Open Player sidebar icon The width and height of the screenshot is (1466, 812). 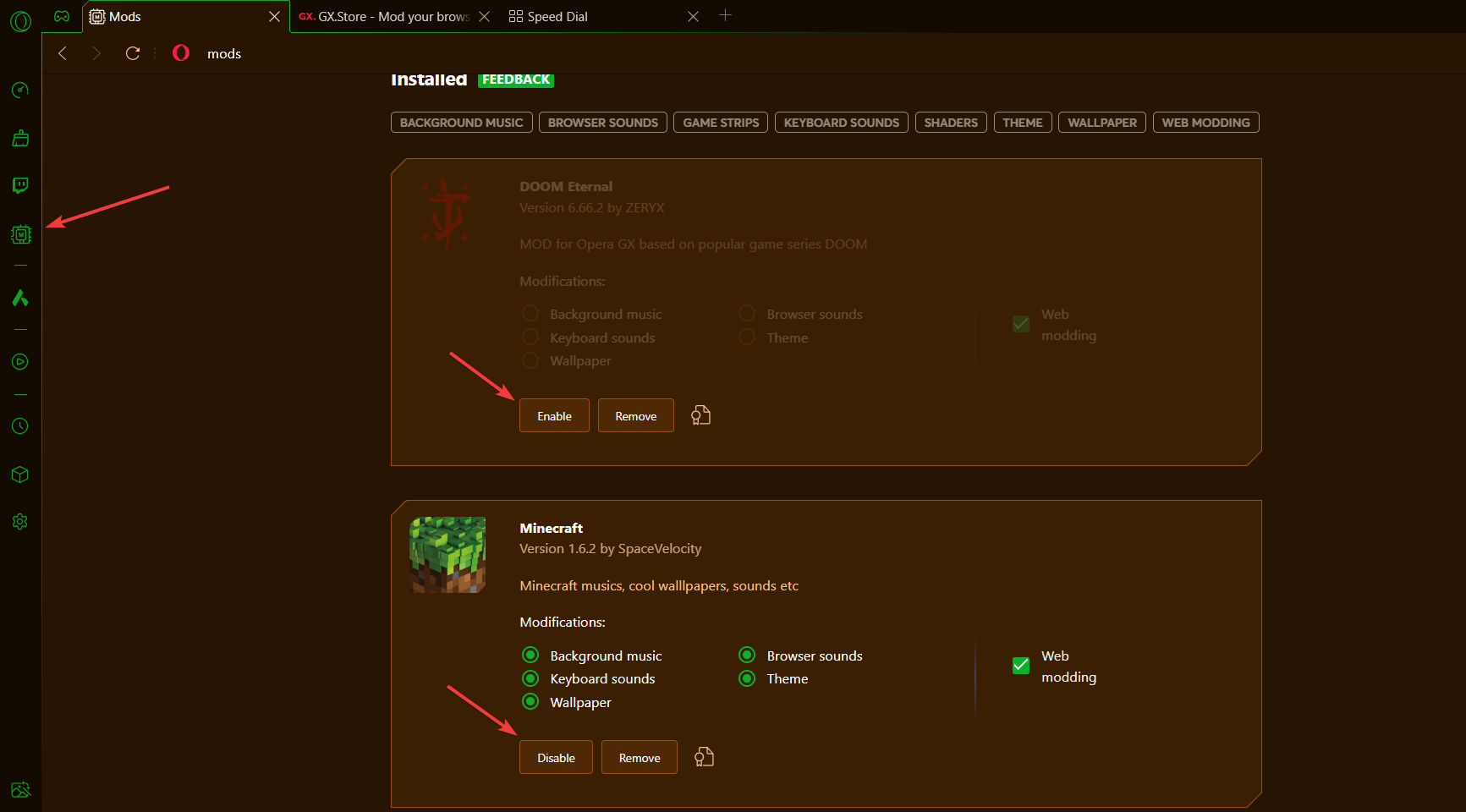click(x=20, y=362)
